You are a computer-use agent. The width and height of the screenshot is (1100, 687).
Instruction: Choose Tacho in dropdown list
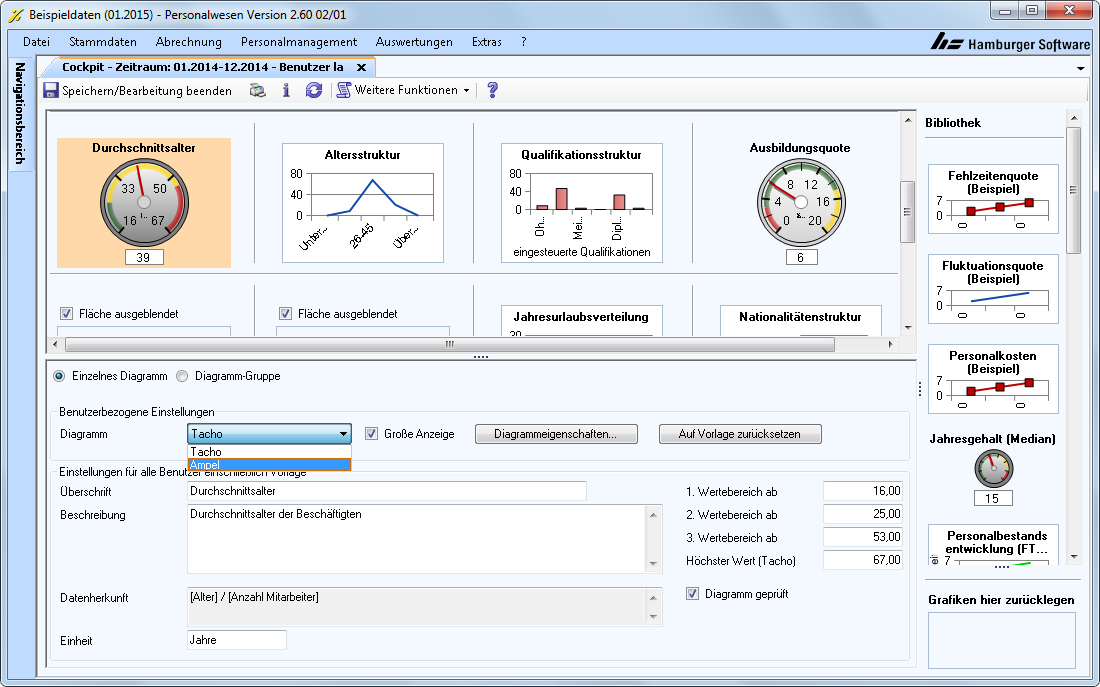[269, 452]
